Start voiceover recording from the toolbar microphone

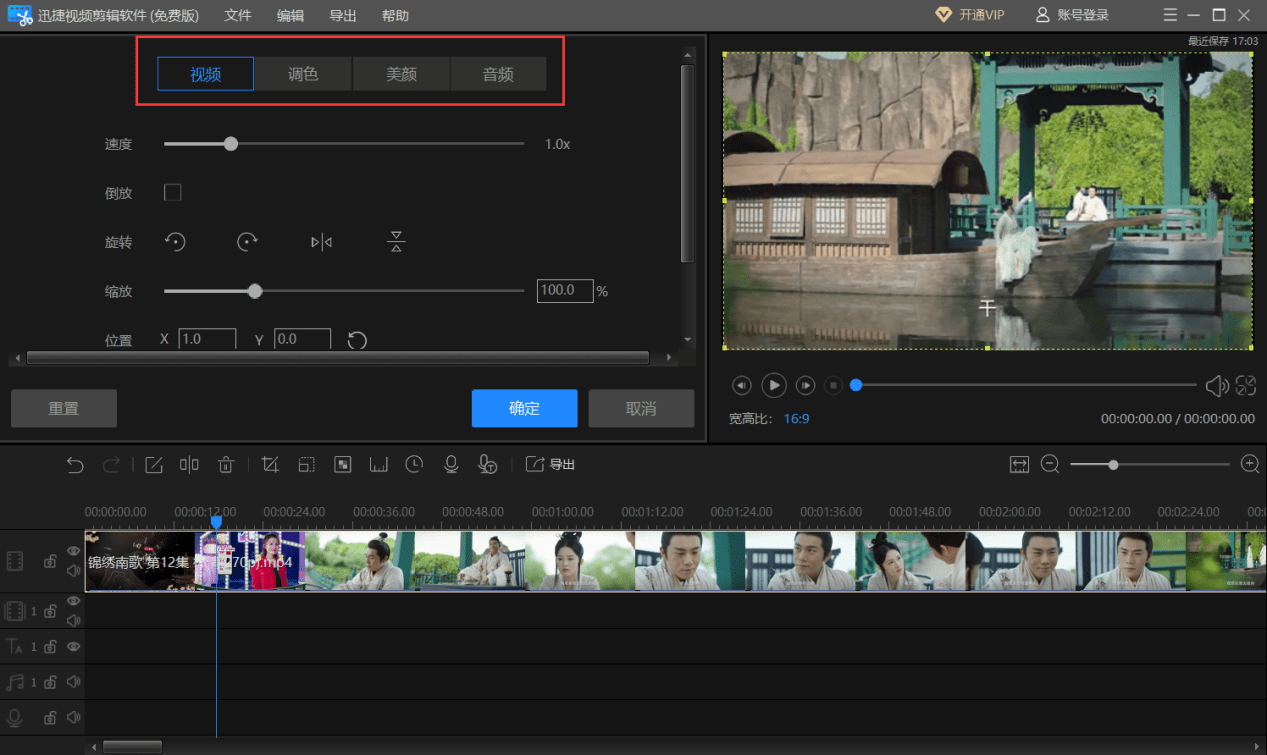451,464
